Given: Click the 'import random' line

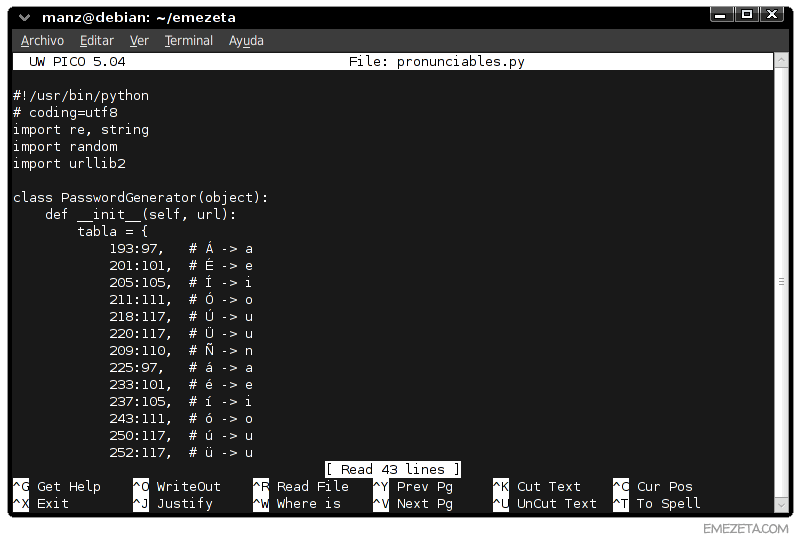Looking at the screenshot, I should pos(65,146).
